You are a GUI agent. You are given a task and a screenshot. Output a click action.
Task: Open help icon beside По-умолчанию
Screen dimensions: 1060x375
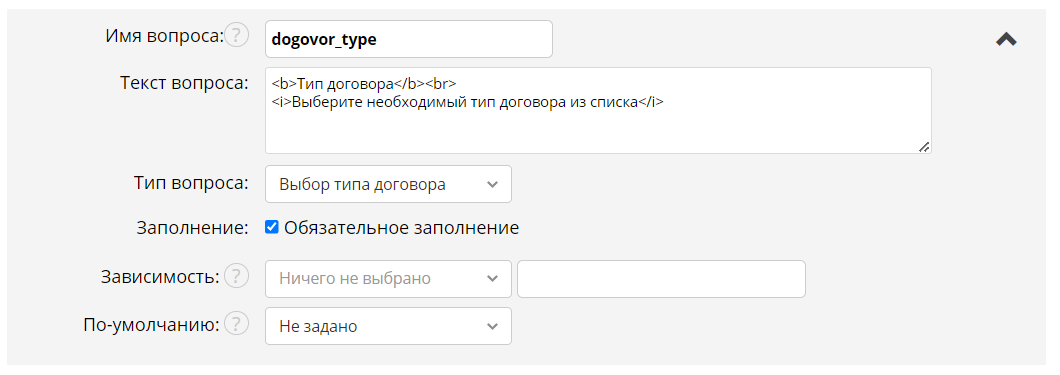[236, 324]
